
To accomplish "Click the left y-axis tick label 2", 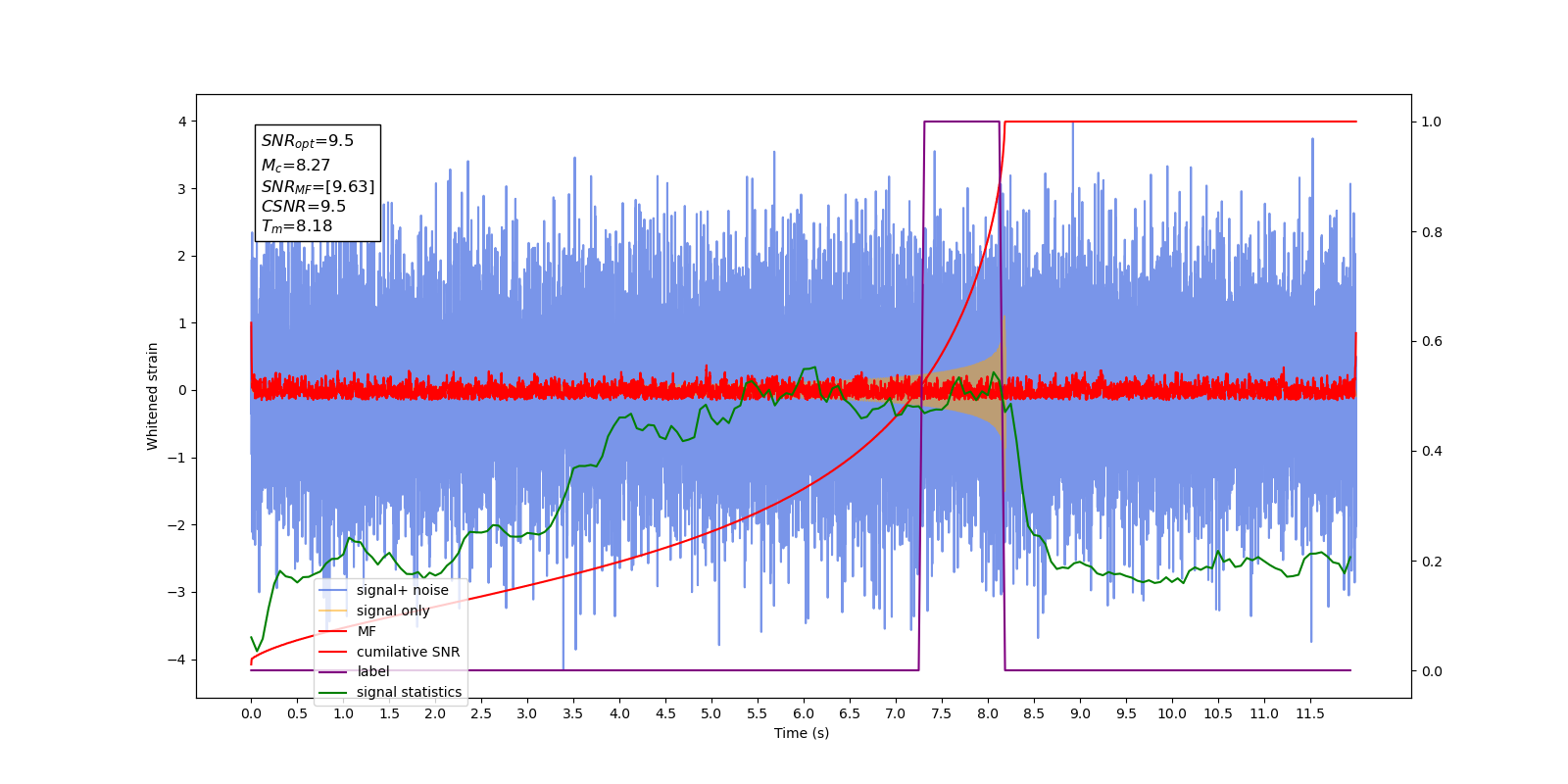I will tap(182, 256).
